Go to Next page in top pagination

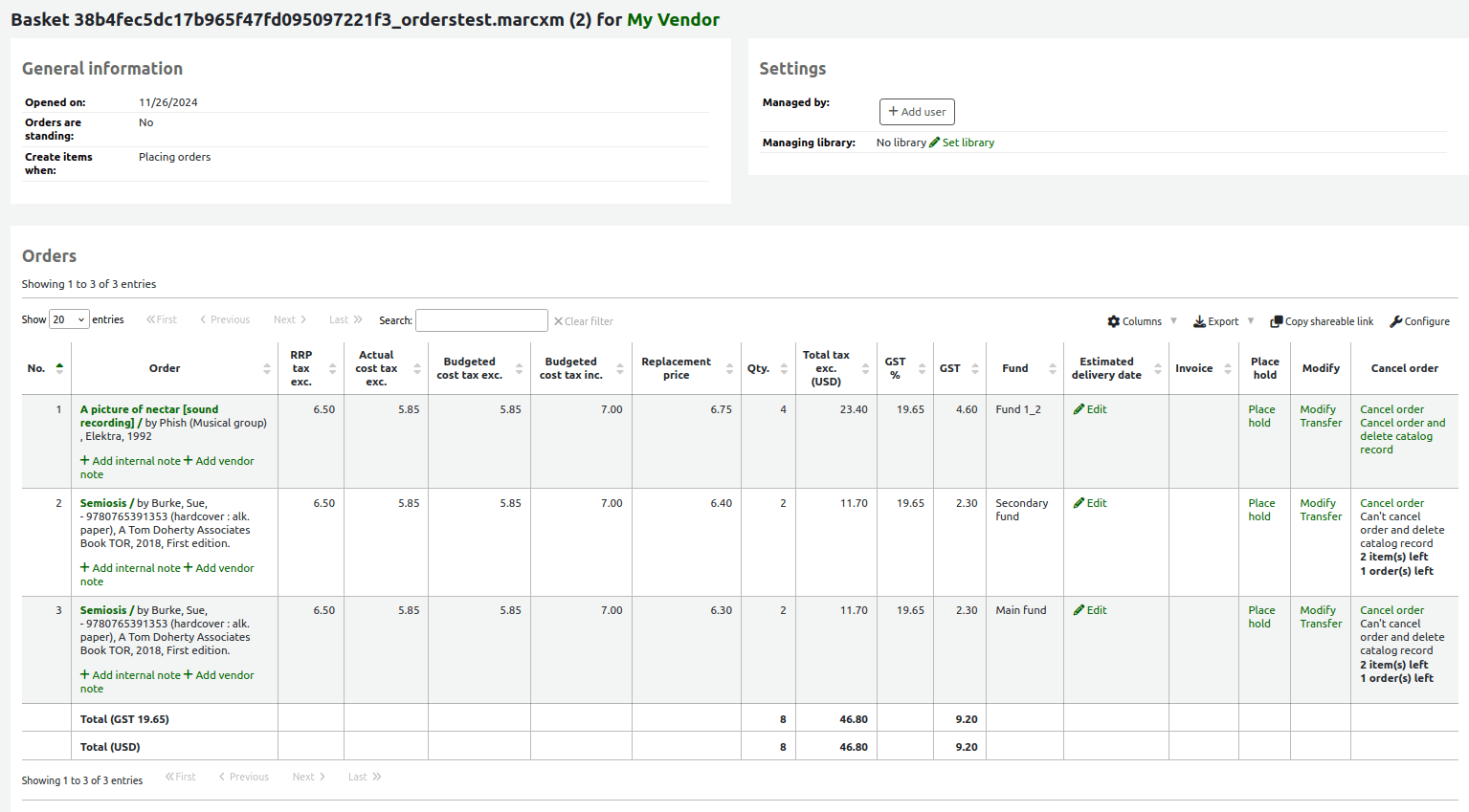coord(290,319)
